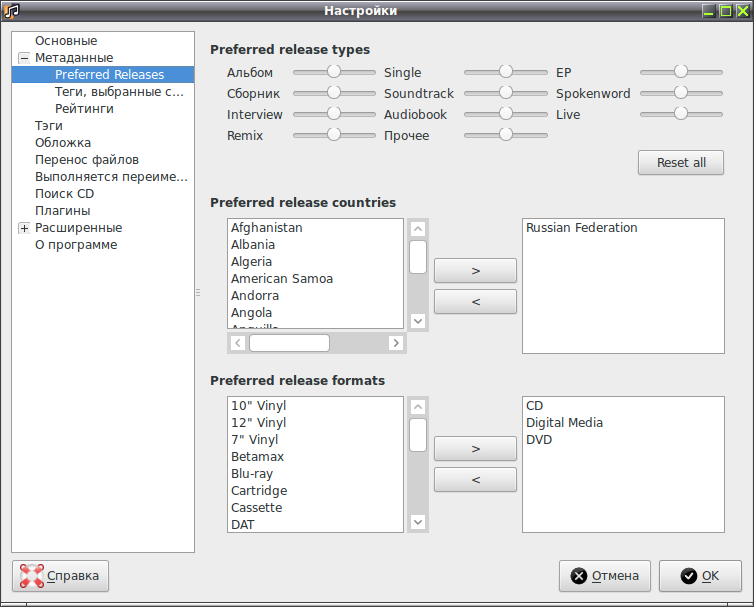Screen dimensions: 754x607
Task: Open О программе page
Action: (x=76, y=245)
